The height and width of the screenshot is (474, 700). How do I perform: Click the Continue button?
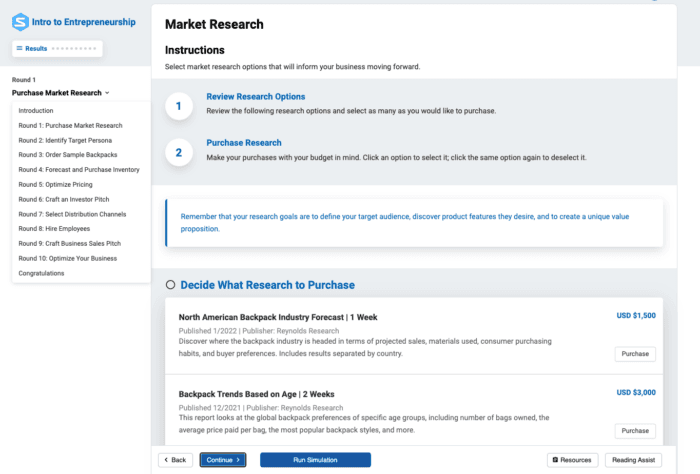point(223,460)
